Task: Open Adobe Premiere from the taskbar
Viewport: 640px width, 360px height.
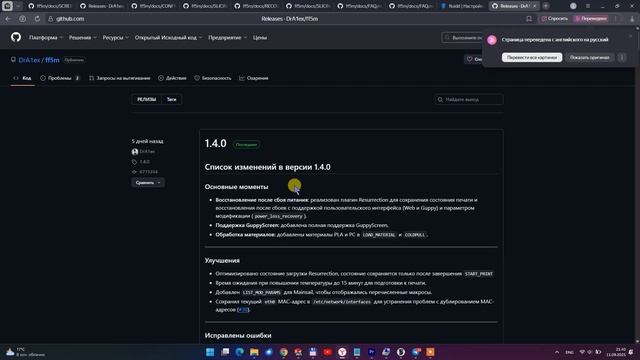Action: pyautogui.click(x=372, y=352)
